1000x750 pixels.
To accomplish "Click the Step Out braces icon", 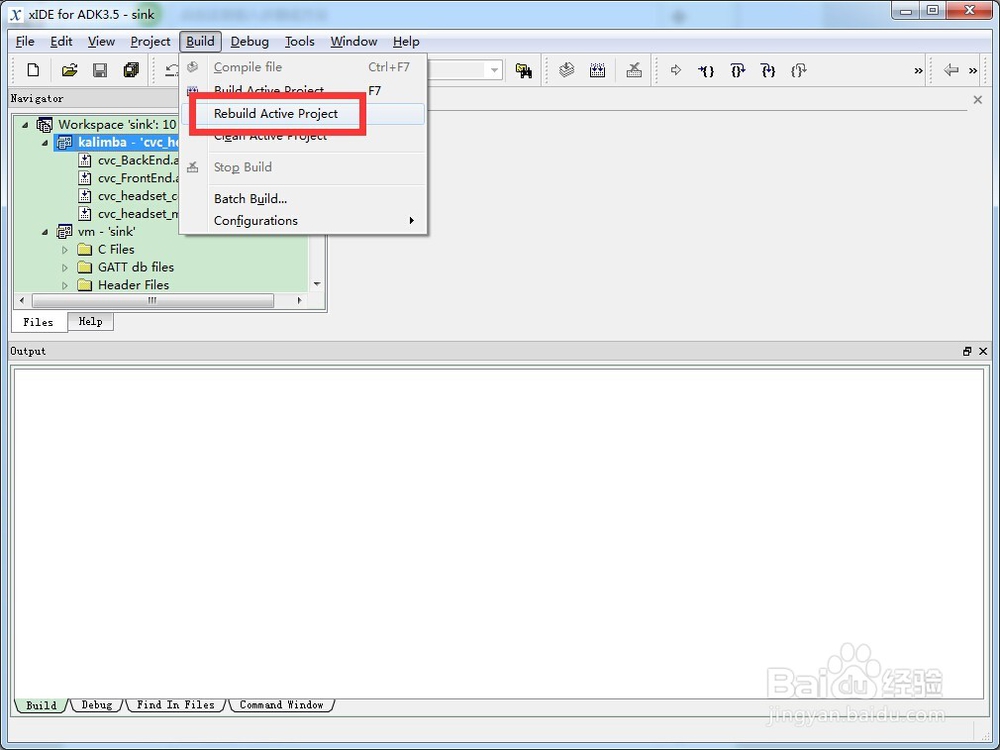I will pos(768,70).
